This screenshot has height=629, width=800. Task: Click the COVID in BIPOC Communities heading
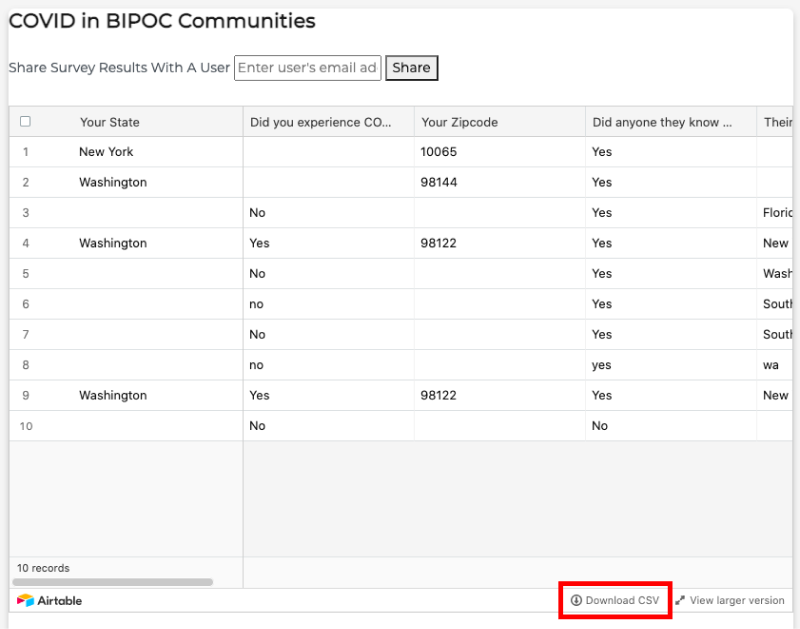pos(162,21)
